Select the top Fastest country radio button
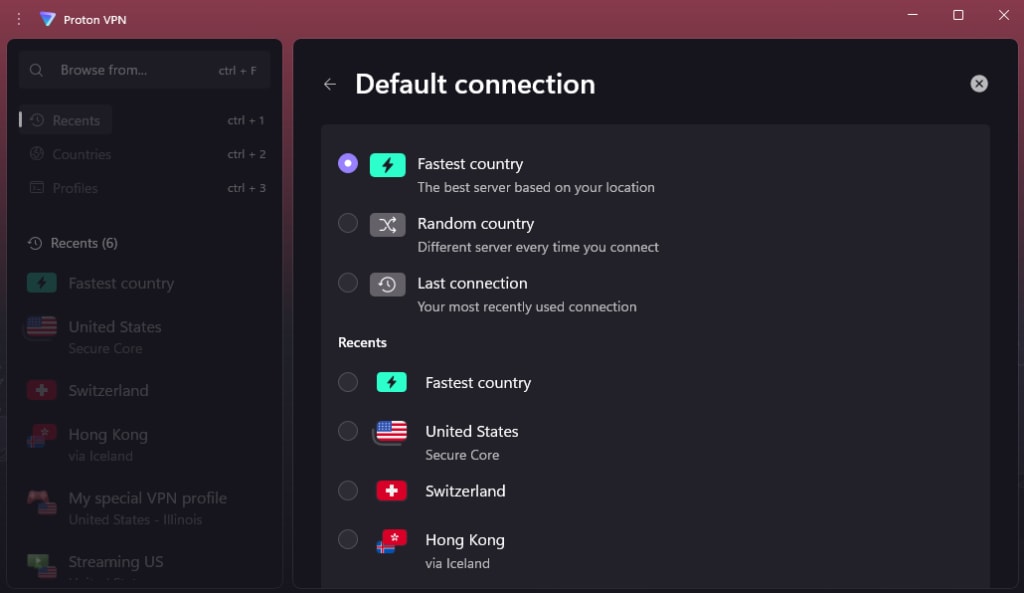 pos(348,163)
